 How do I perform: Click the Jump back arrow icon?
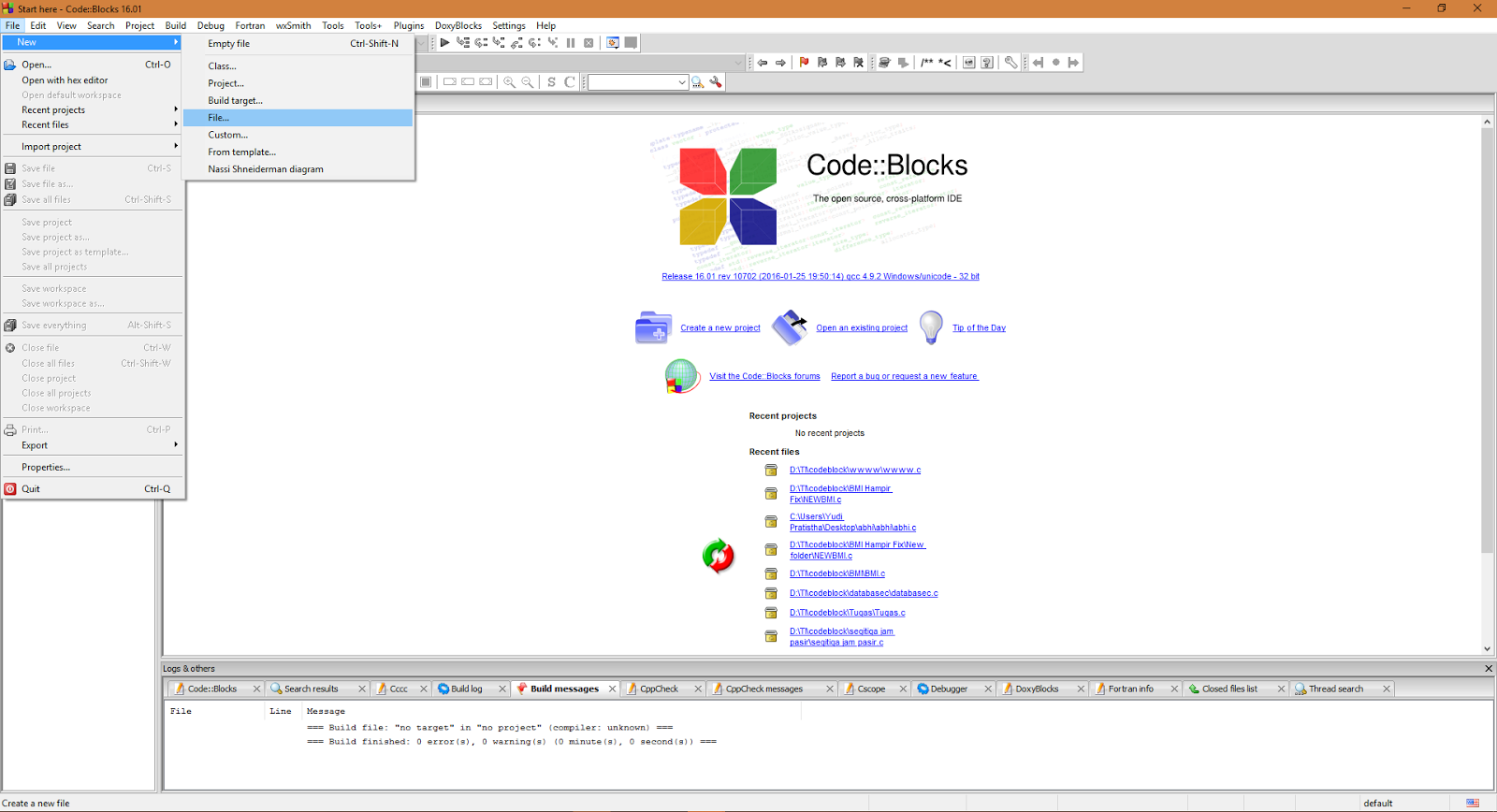(763, 63)
